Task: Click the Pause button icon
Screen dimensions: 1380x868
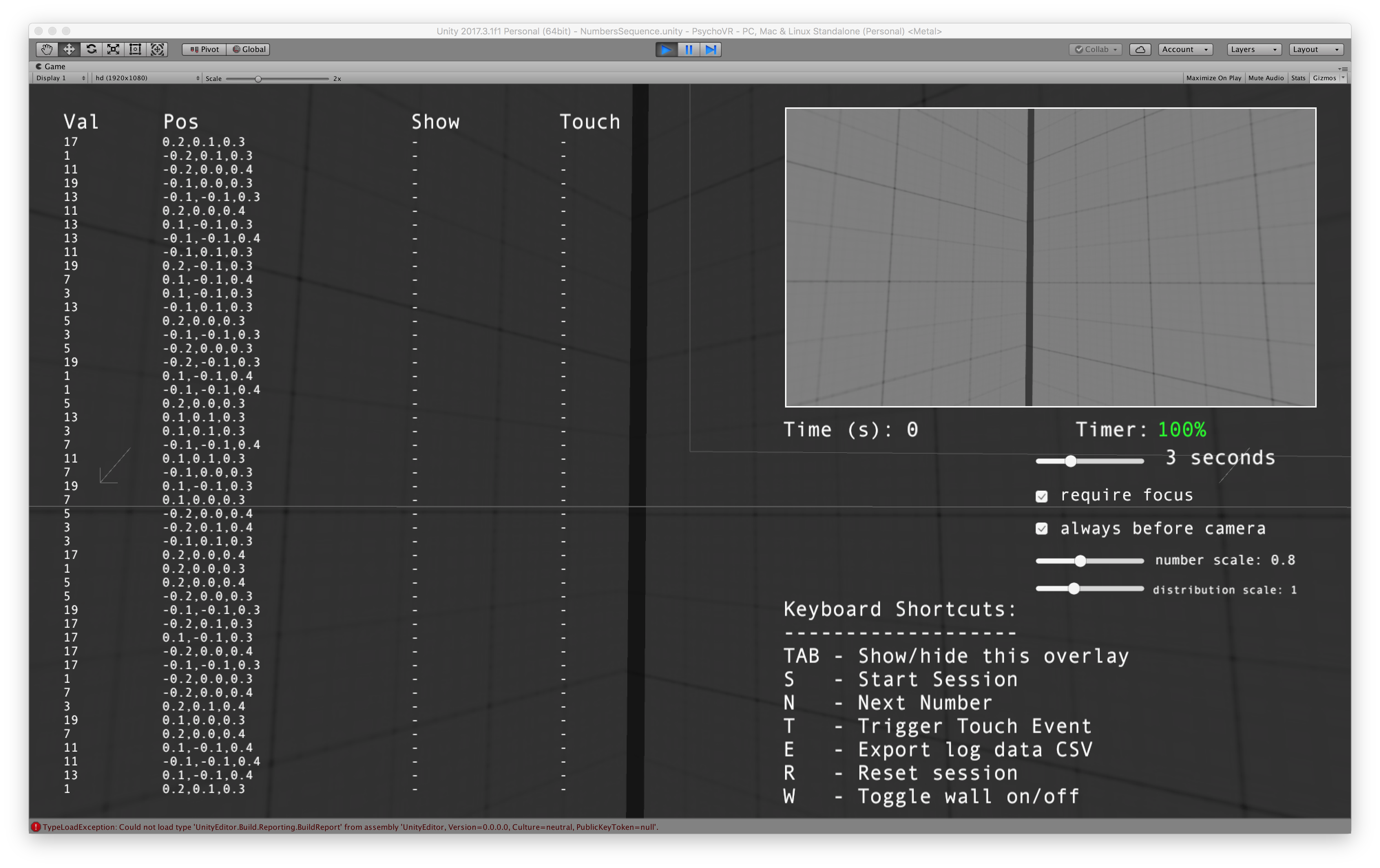Action: tap(688, 49)
